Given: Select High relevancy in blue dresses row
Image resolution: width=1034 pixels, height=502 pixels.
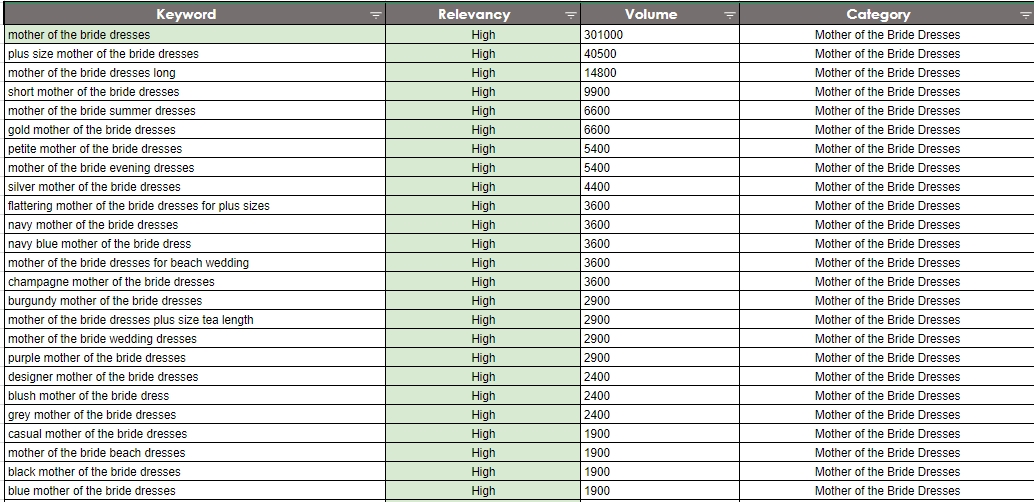Looking at the screenshot, I should (x=483, y=491).
